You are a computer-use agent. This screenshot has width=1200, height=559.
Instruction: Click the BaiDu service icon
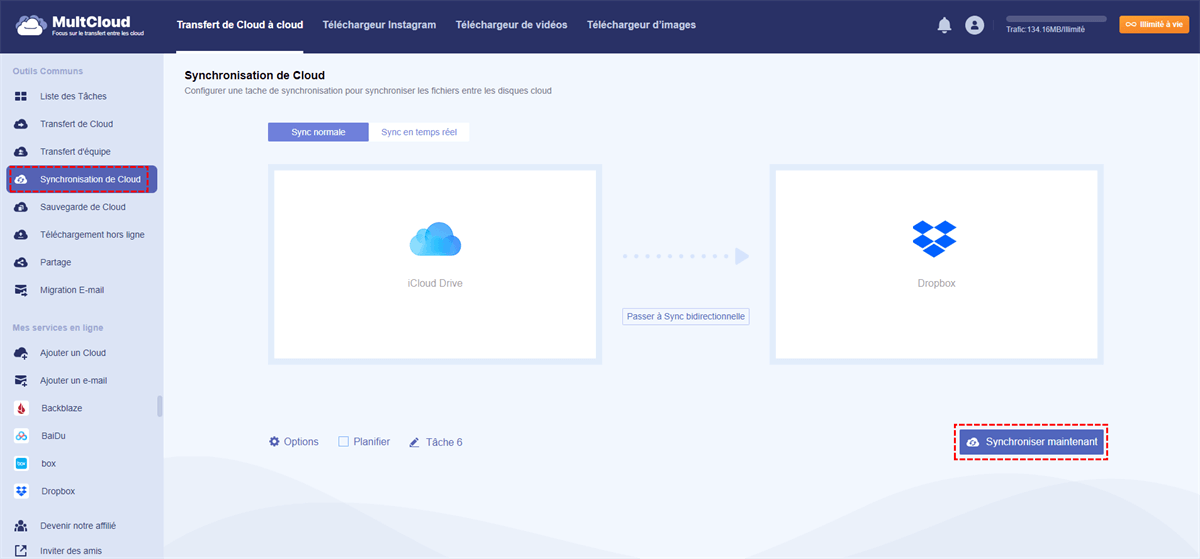21,436
